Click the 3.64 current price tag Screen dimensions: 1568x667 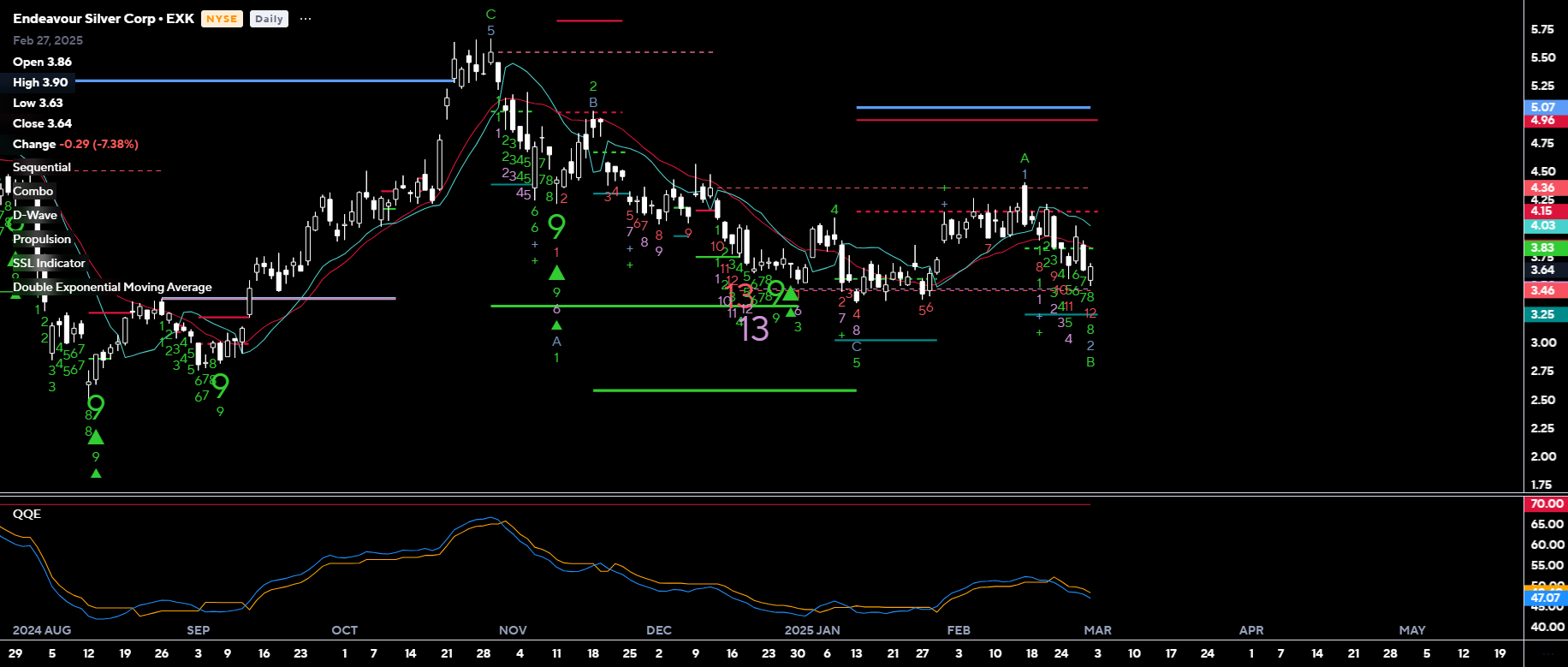(1542, 270)
